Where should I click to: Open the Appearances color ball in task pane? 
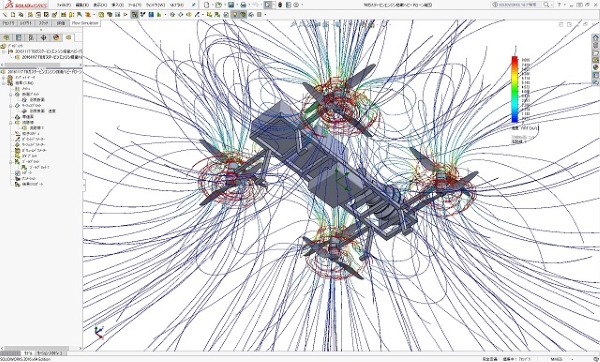point(595,67)
